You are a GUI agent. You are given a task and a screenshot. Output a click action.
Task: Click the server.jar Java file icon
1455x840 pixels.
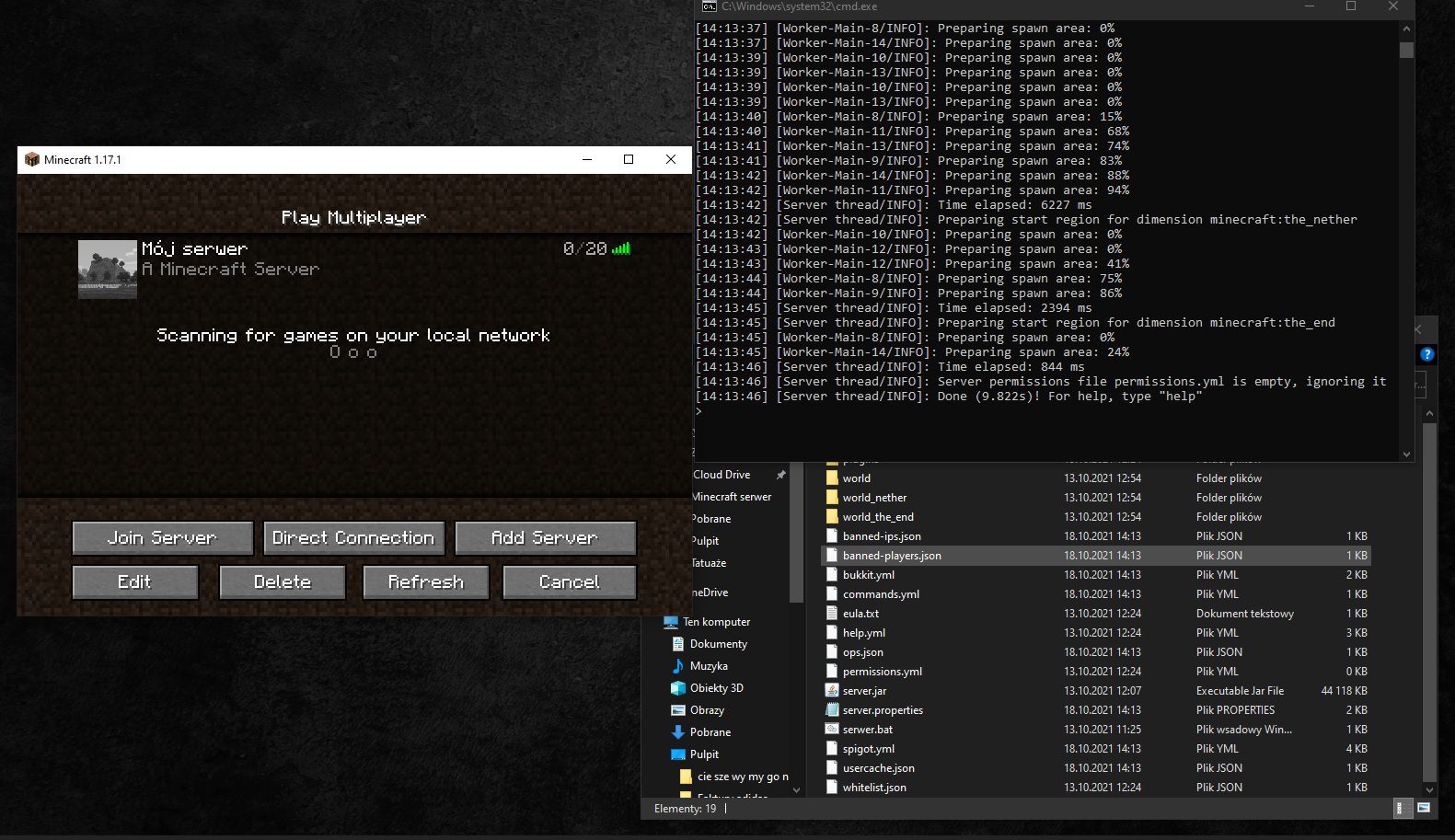point(832,691)
